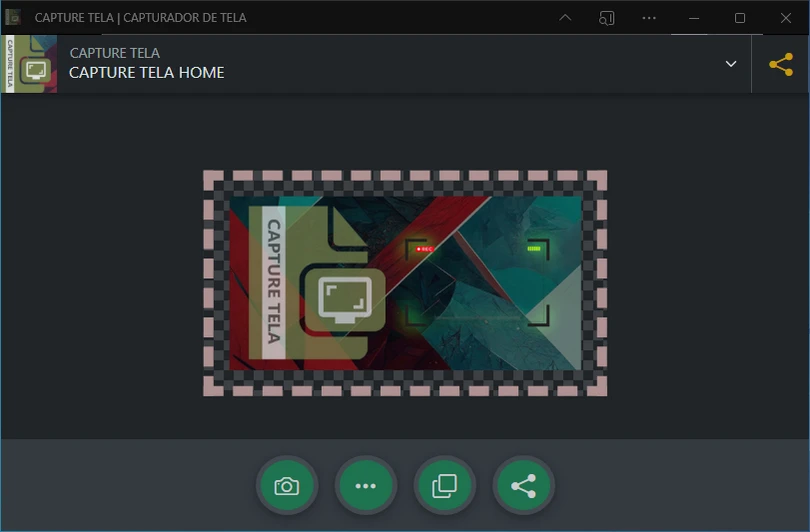The height and width of the screenshot is (532, 810).
Task: Open the three-dots more options button
Action: pyautogui.click(x=366, y=486)
